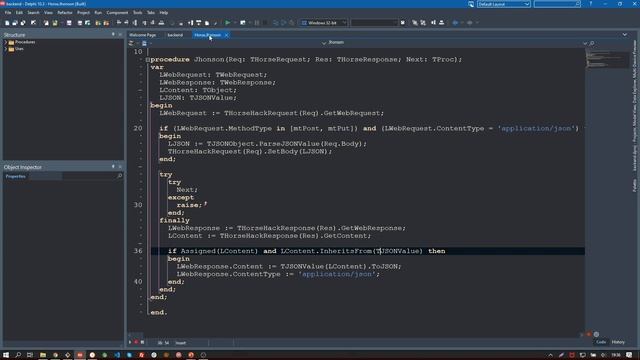Click the Play macro button in editor status bar

[x=130, y=342]
